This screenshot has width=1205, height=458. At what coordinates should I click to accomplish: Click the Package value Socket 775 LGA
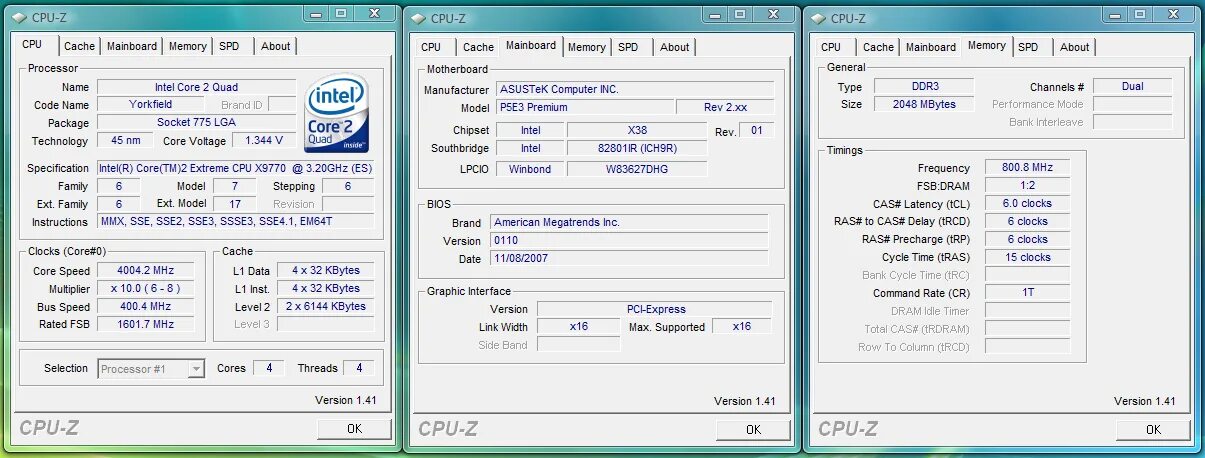pos(196,123)
